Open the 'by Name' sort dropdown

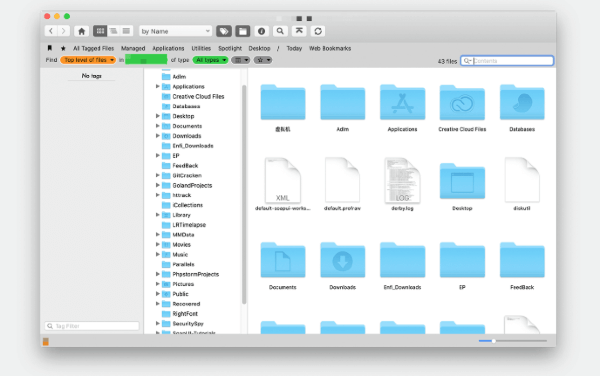click(176, 31)
